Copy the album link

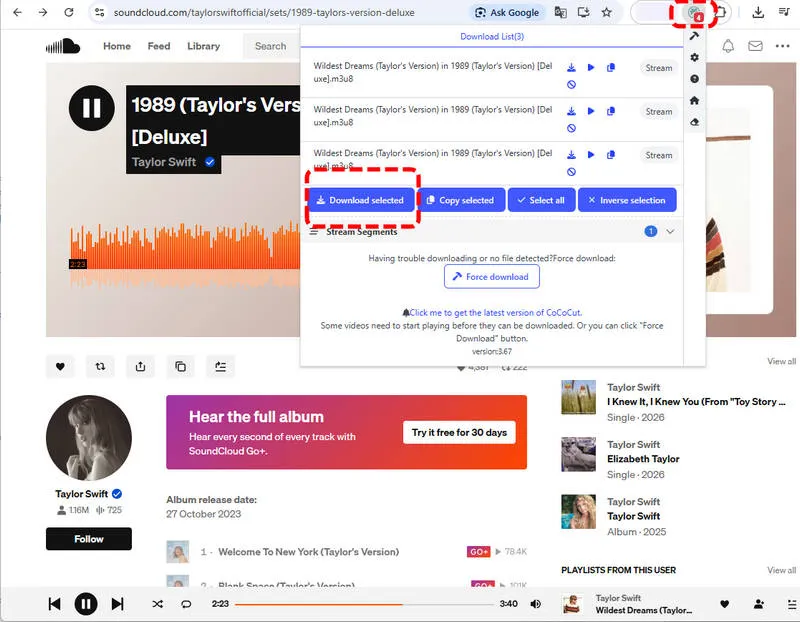click(180, 366)
